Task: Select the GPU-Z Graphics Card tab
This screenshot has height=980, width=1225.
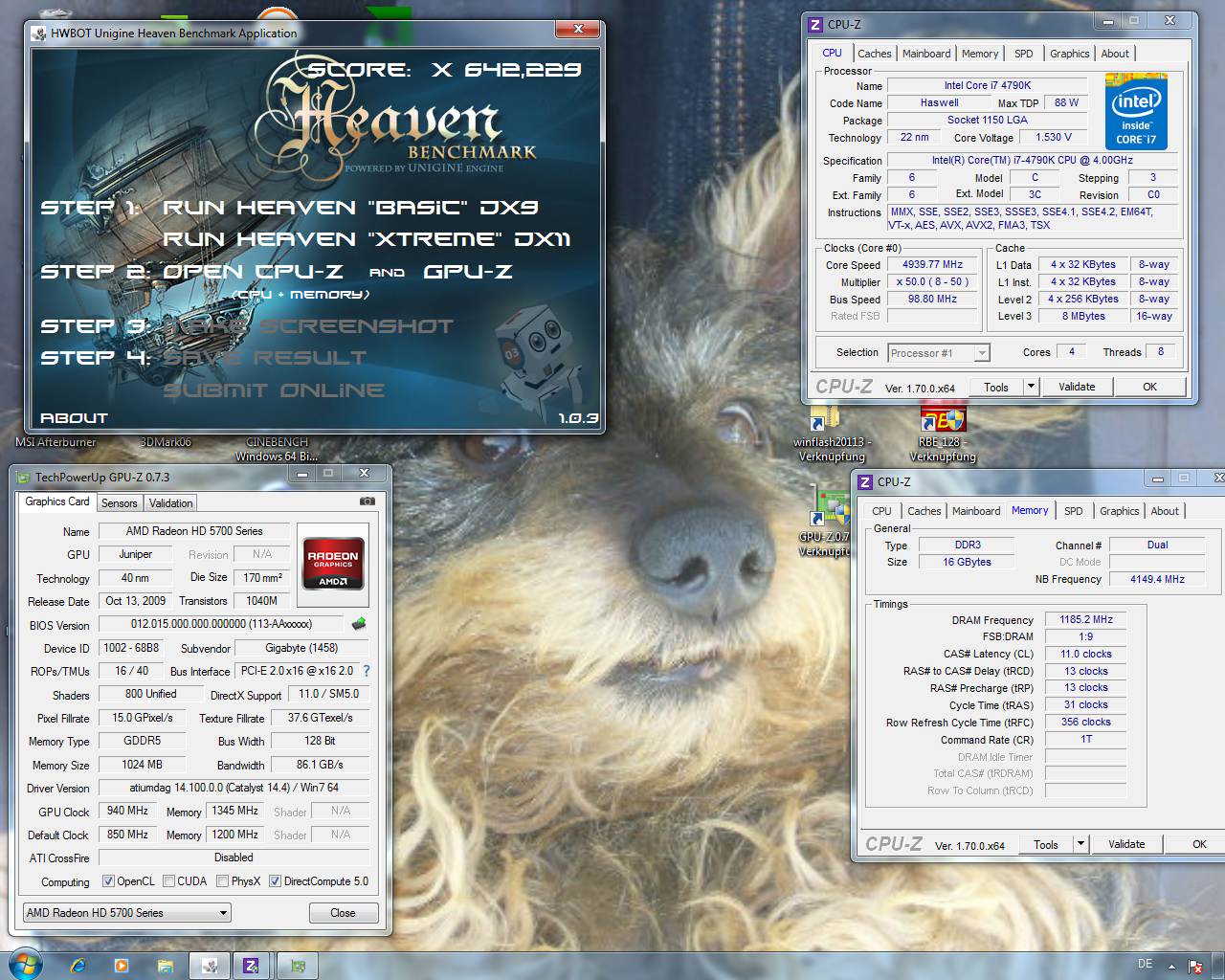Action: tap(57, 501)
